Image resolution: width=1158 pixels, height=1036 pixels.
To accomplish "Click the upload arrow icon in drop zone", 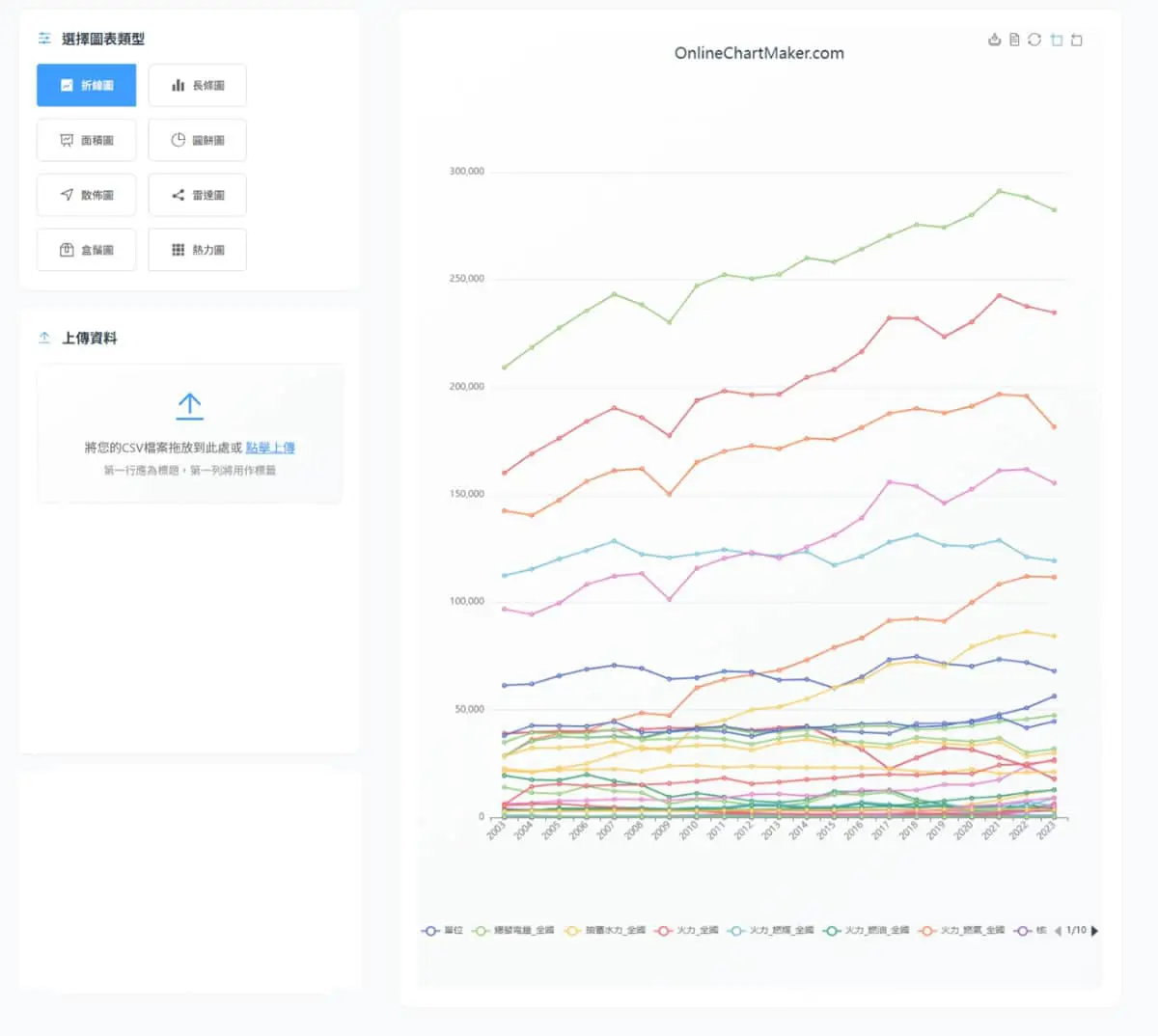I will point(190,406).
